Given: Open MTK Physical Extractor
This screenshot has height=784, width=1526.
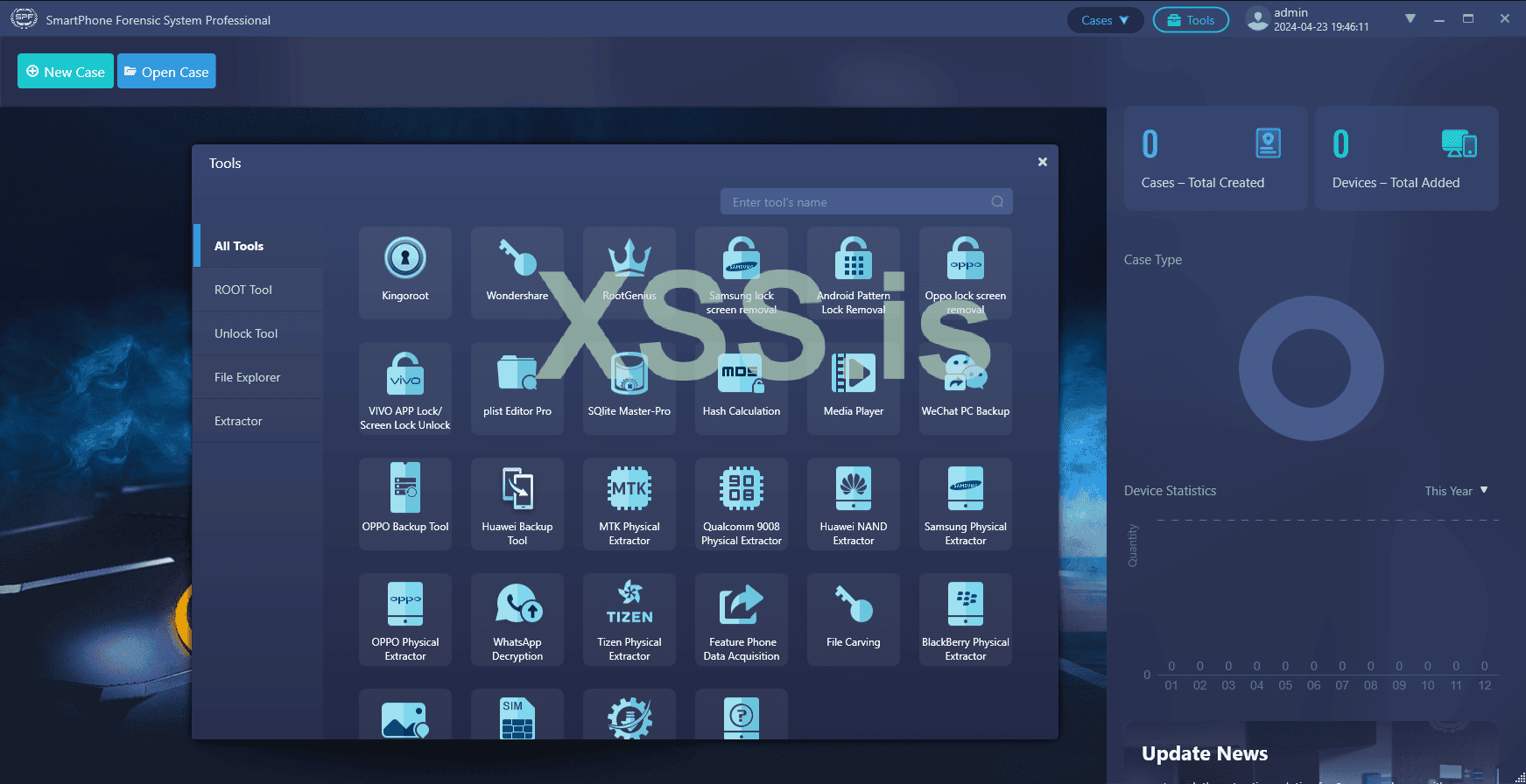Looking at the screenshot, I should coord(629,504).
